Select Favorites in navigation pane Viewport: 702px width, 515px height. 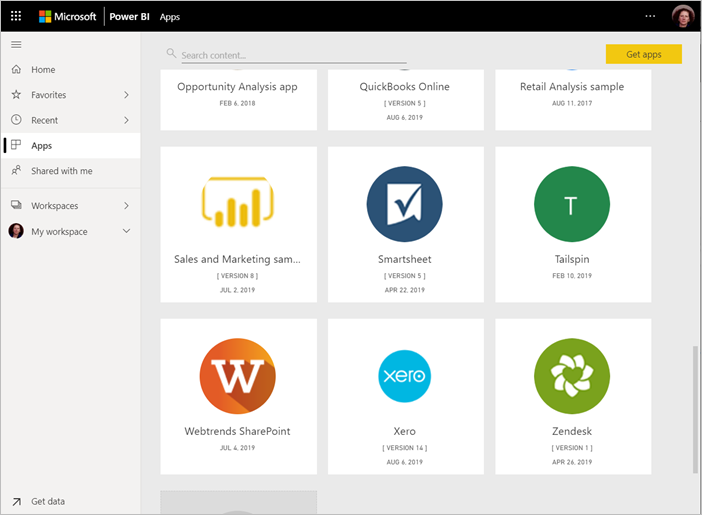click(x=71, y=95)
